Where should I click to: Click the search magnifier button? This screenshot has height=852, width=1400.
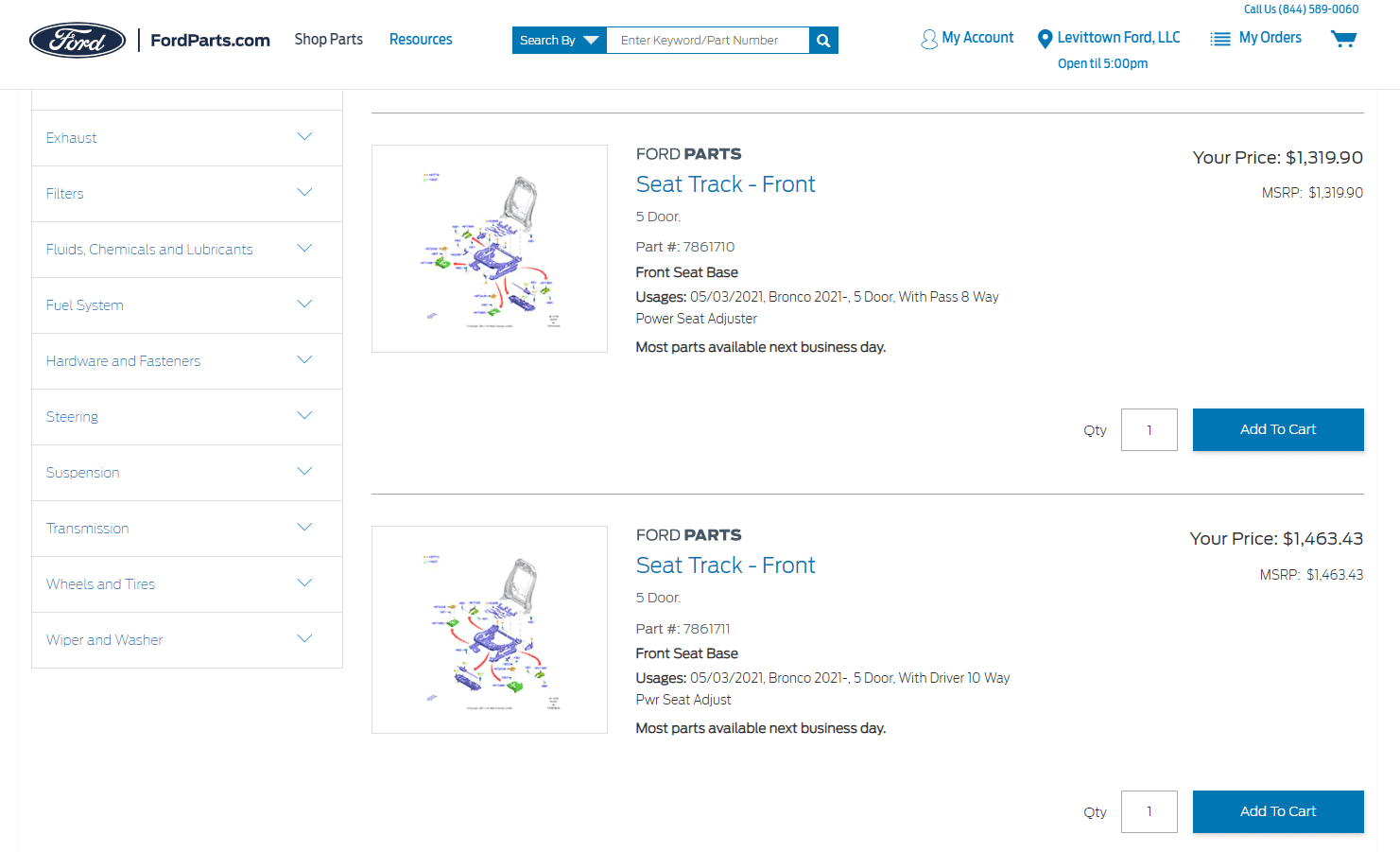pos(823,40)
